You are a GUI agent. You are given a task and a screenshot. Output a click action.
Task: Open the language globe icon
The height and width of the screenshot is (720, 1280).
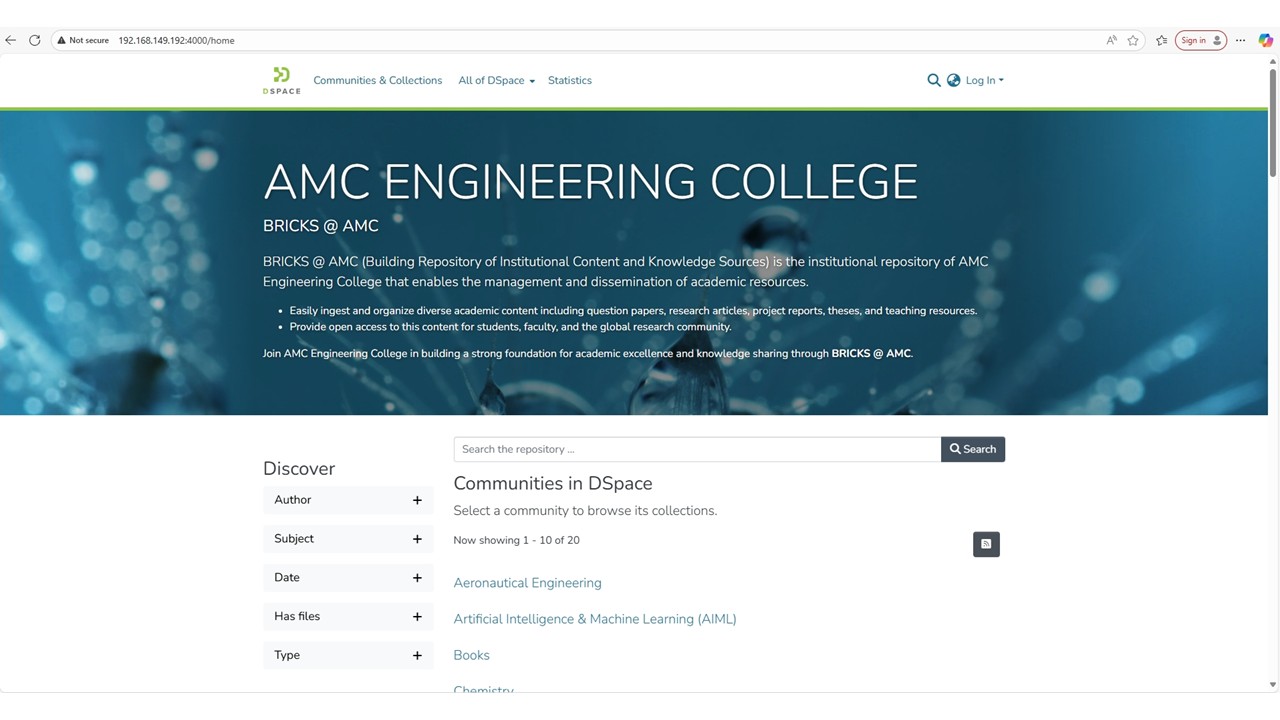[953, 80]
